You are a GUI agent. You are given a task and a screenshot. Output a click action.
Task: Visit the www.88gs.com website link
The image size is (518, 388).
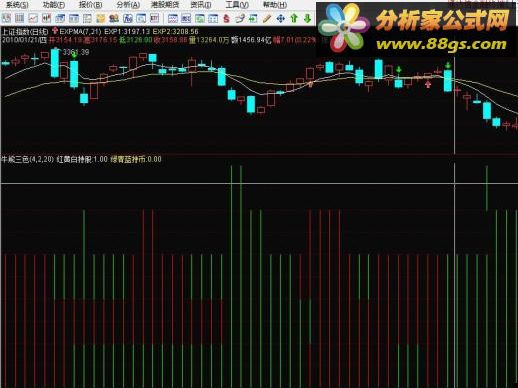pyautogui.click(x=441, y=44)
